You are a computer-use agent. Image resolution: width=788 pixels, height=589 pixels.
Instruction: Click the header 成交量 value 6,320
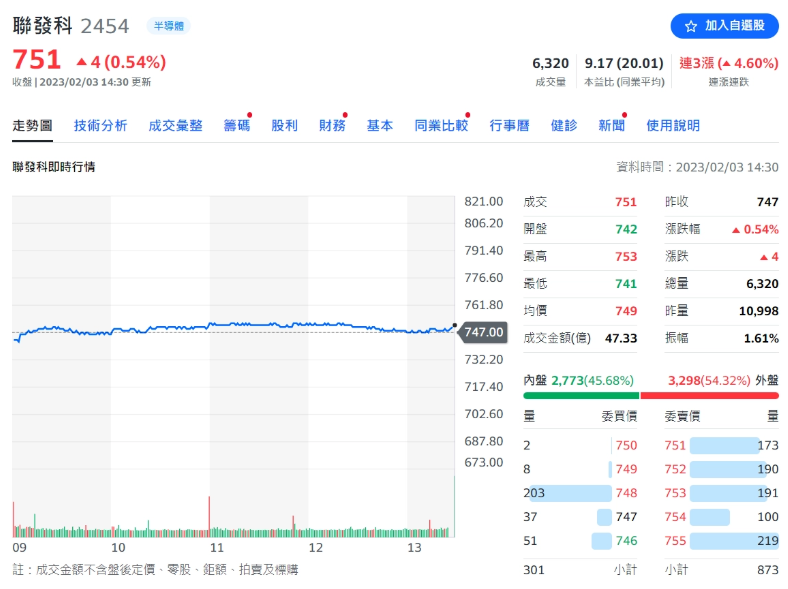(x=550, y=63)
